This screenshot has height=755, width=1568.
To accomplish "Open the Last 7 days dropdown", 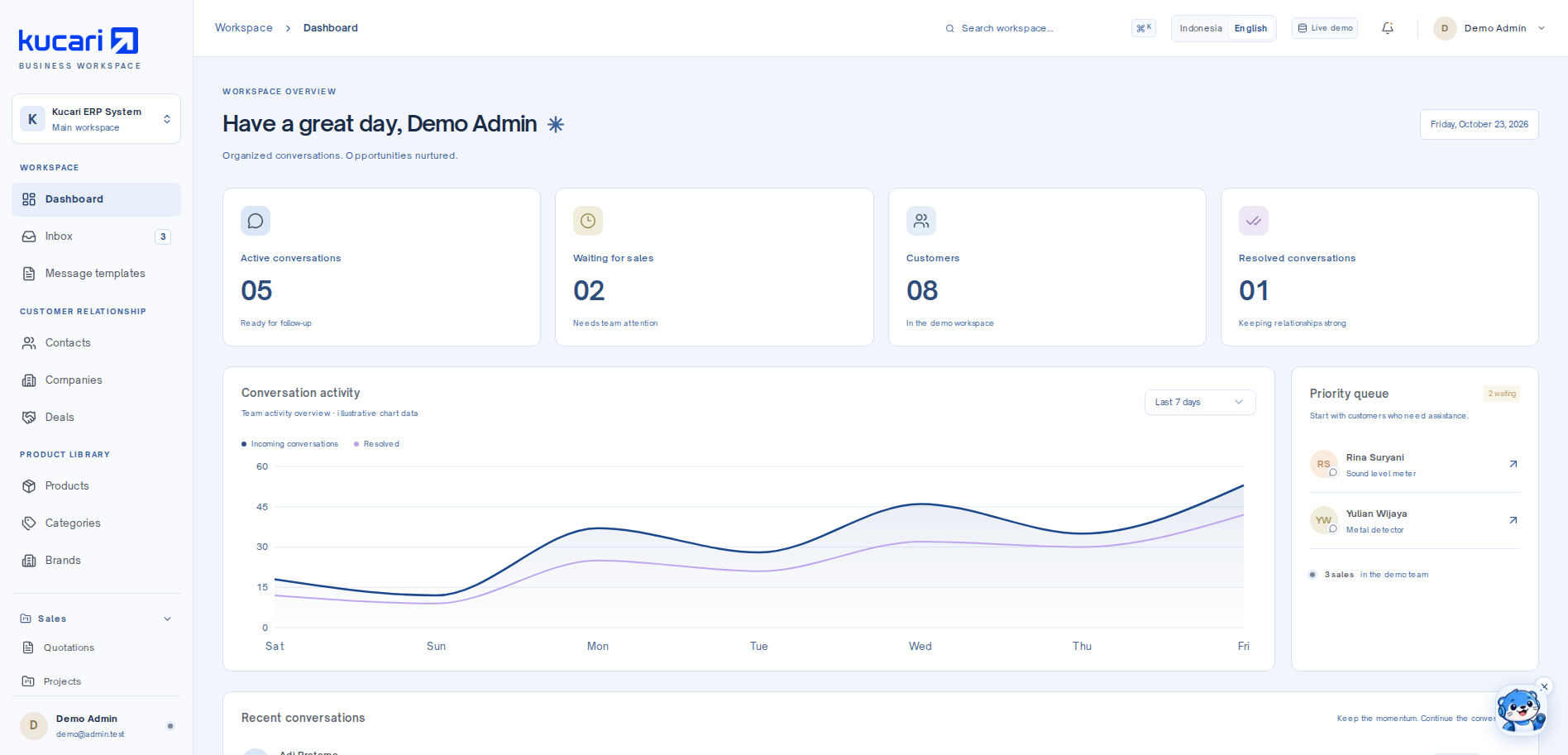I will [x=1200, y=402].
